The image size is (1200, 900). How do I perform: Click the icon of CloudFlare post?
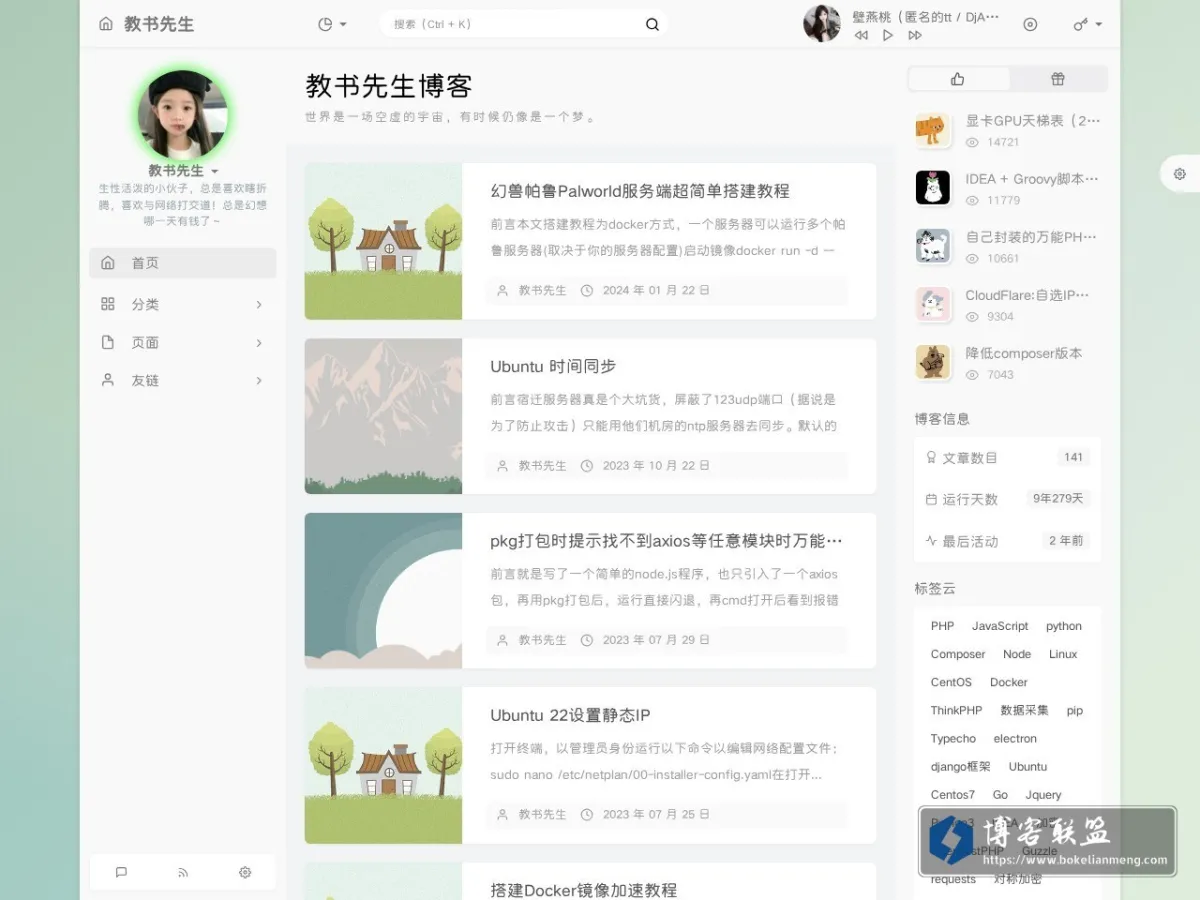pyautogui.click(x=933, y=304)
